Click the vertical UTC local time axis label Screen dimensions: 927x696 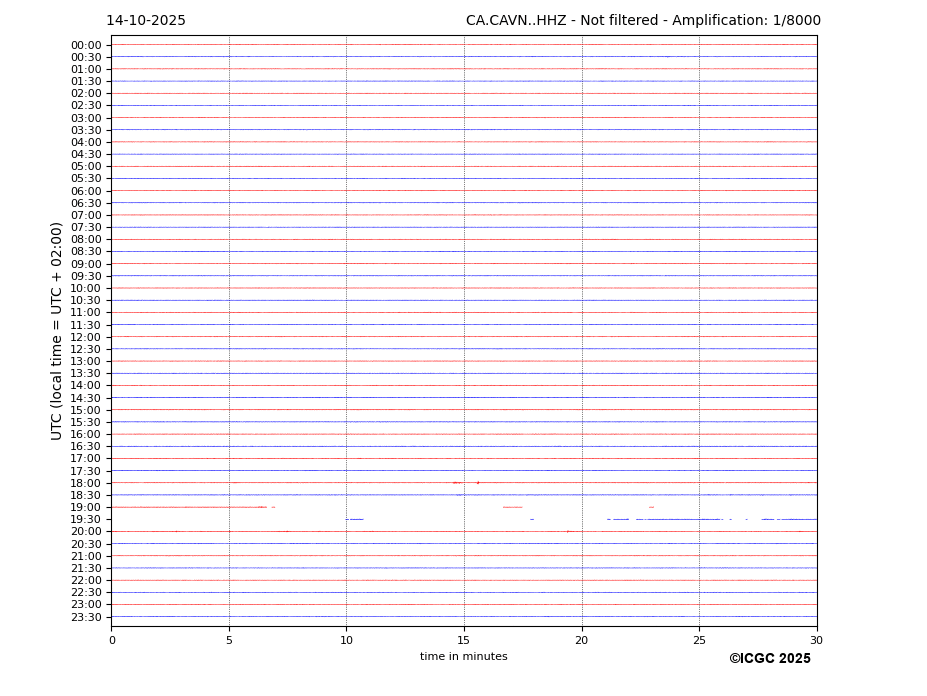pos(57,331)
